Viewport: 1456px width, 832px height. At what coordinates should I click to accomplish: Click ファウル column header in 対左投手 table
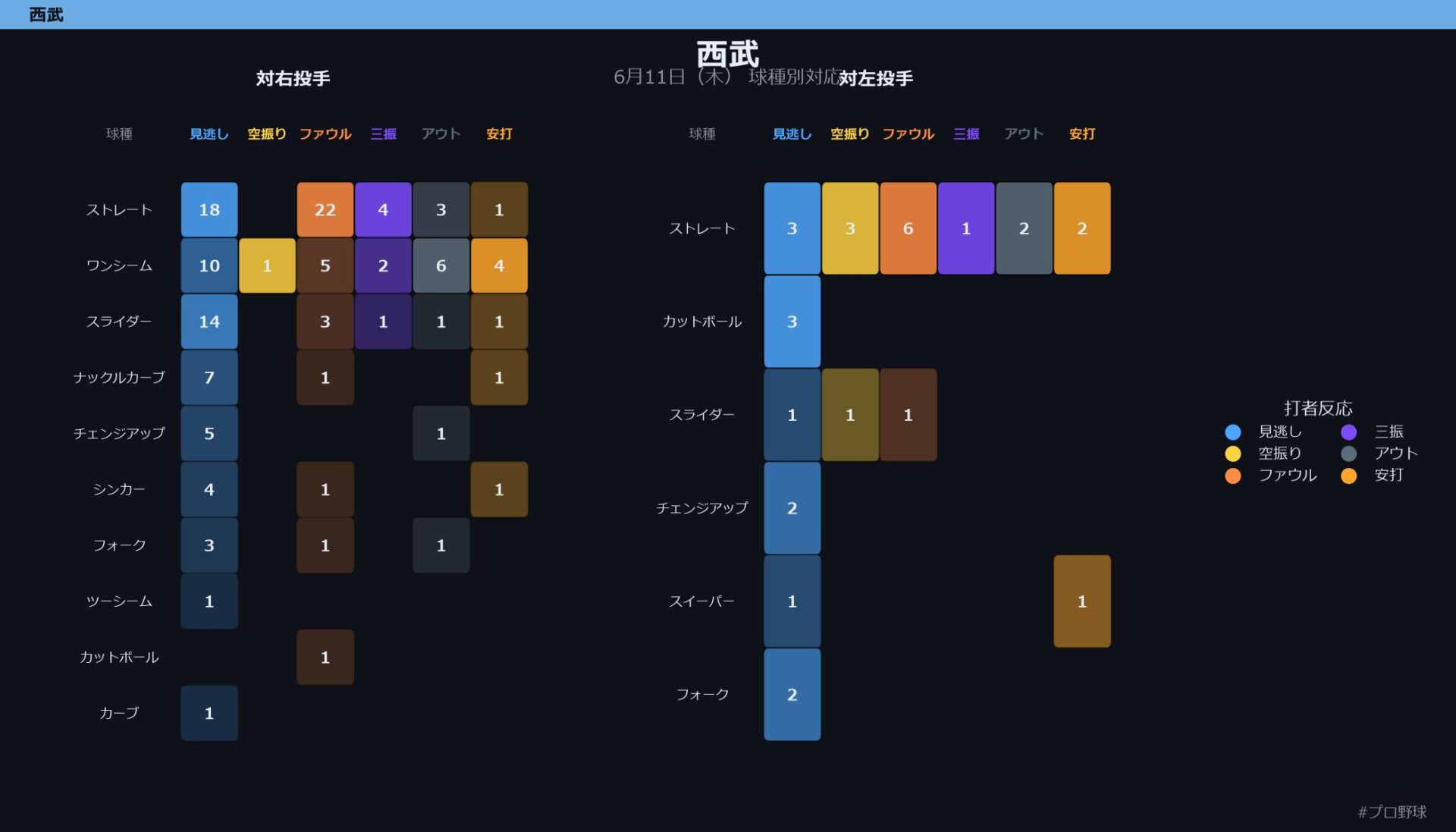point(908,134)
